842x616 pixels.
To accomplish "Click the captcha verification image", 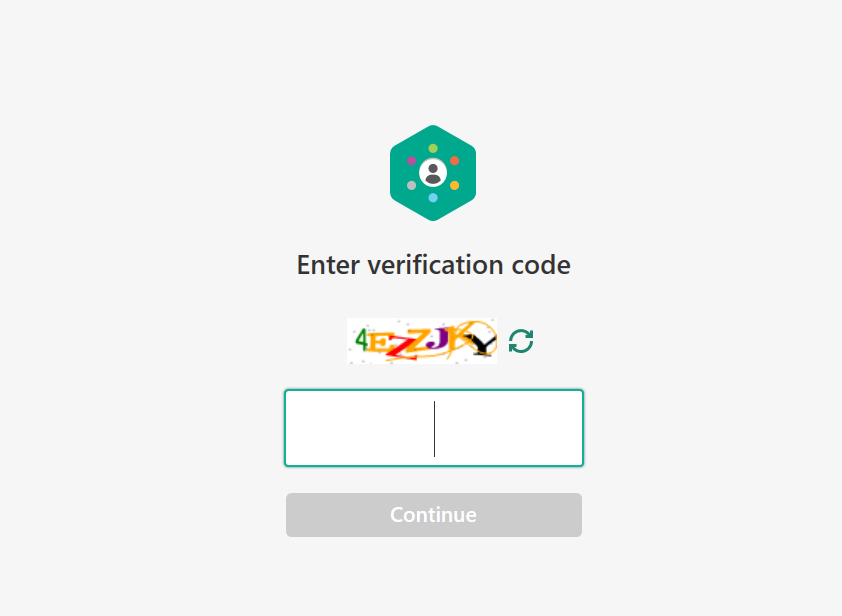I will tap(422, 341).
